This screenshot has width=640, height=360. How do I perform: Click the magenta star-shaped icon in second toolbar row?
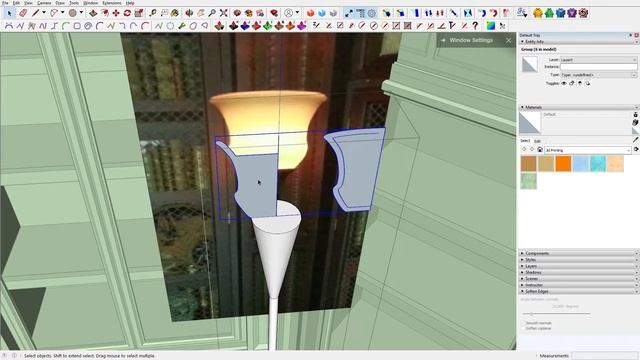click(302, 26)
